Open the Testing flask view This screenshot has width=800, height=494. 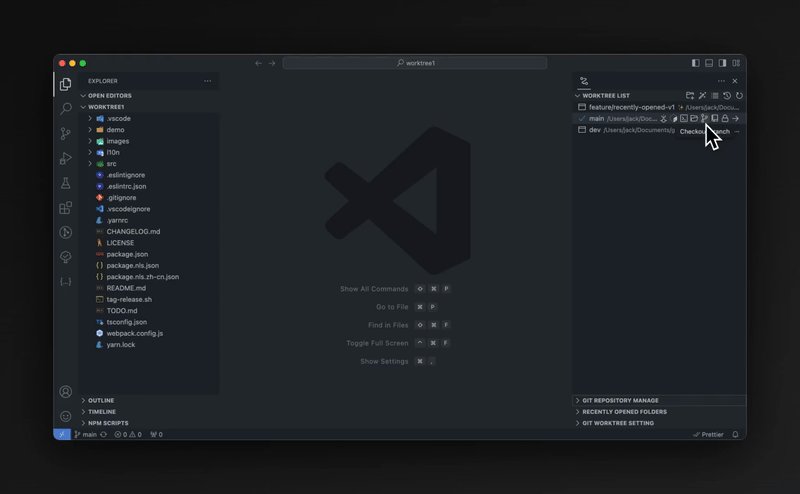pos(65,183)
